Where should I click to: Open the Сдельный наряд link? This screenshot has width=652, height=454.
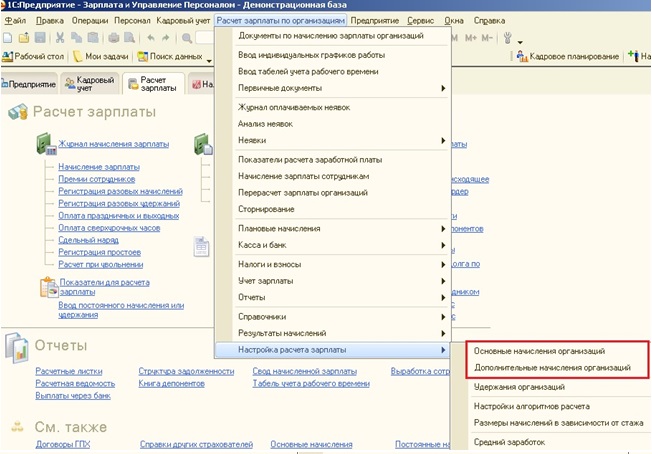click(88, 240)
